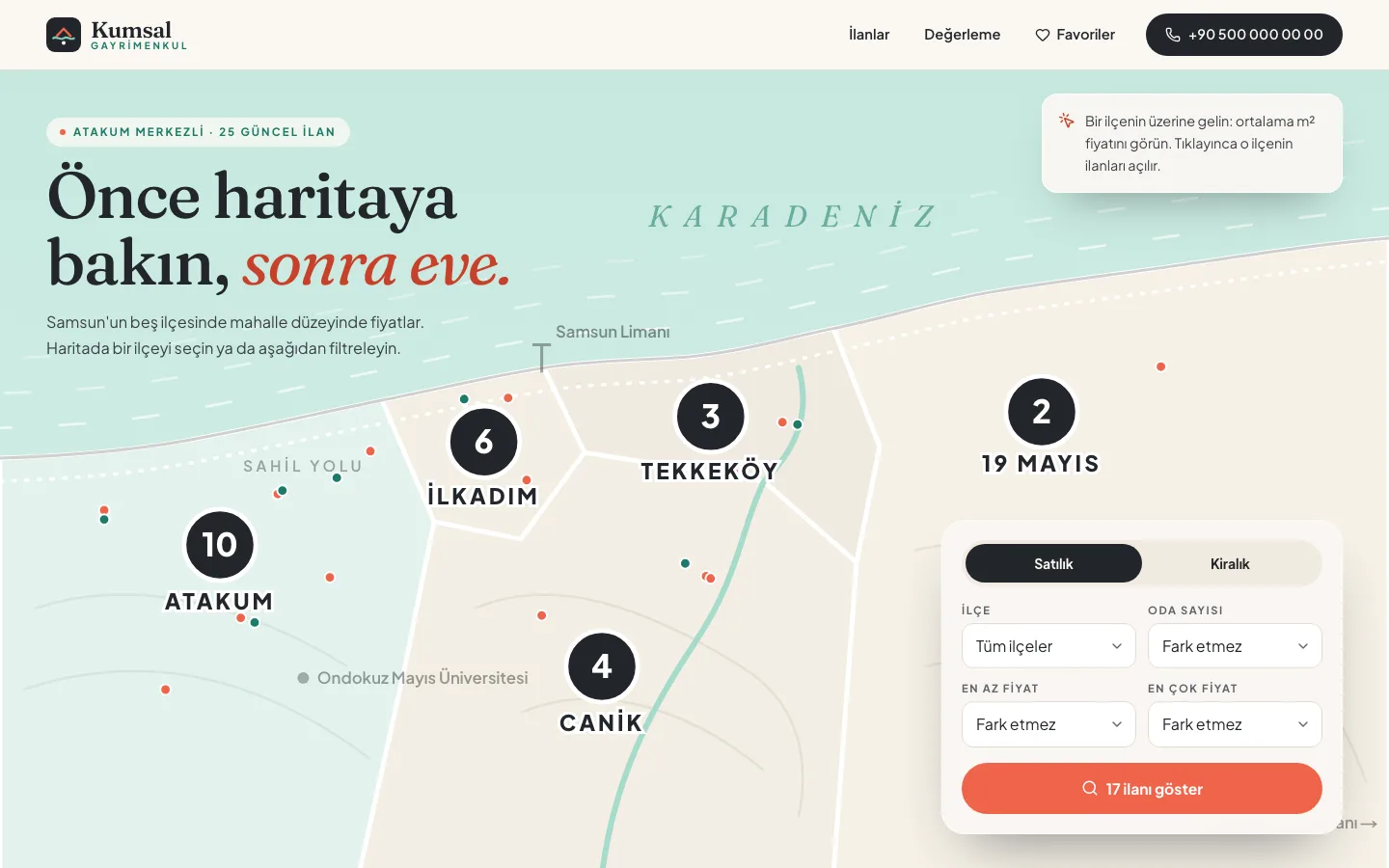Open the İlçe dropdown showing Tüm ilçeler
1389x868 pixels.
pos(1049,646)
